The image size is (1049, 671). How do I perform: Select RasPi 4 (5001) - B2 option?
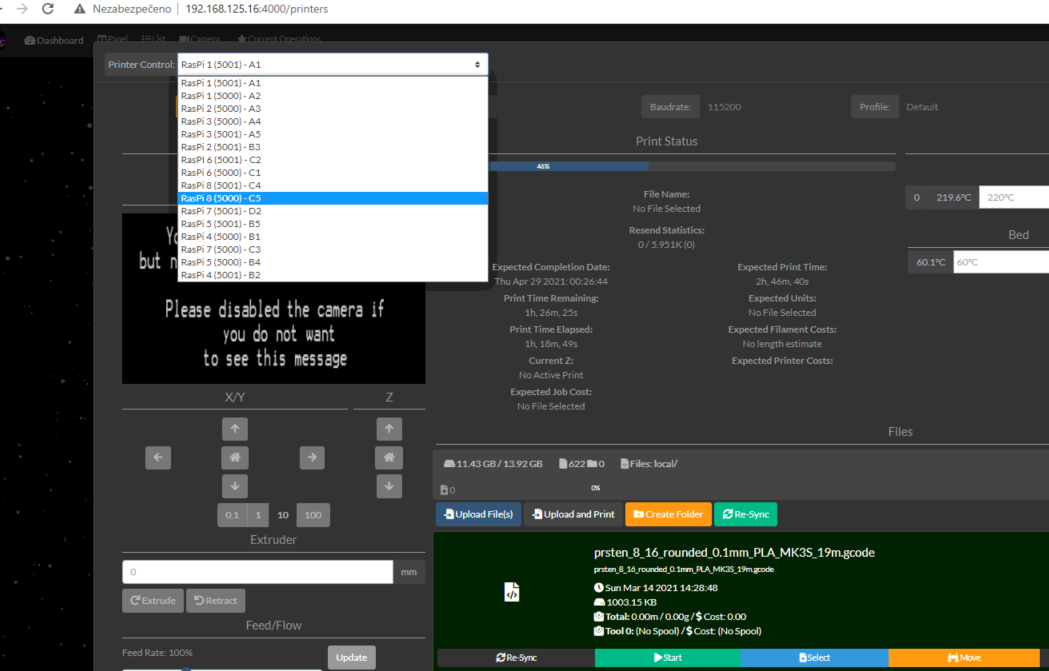(332, 275)
